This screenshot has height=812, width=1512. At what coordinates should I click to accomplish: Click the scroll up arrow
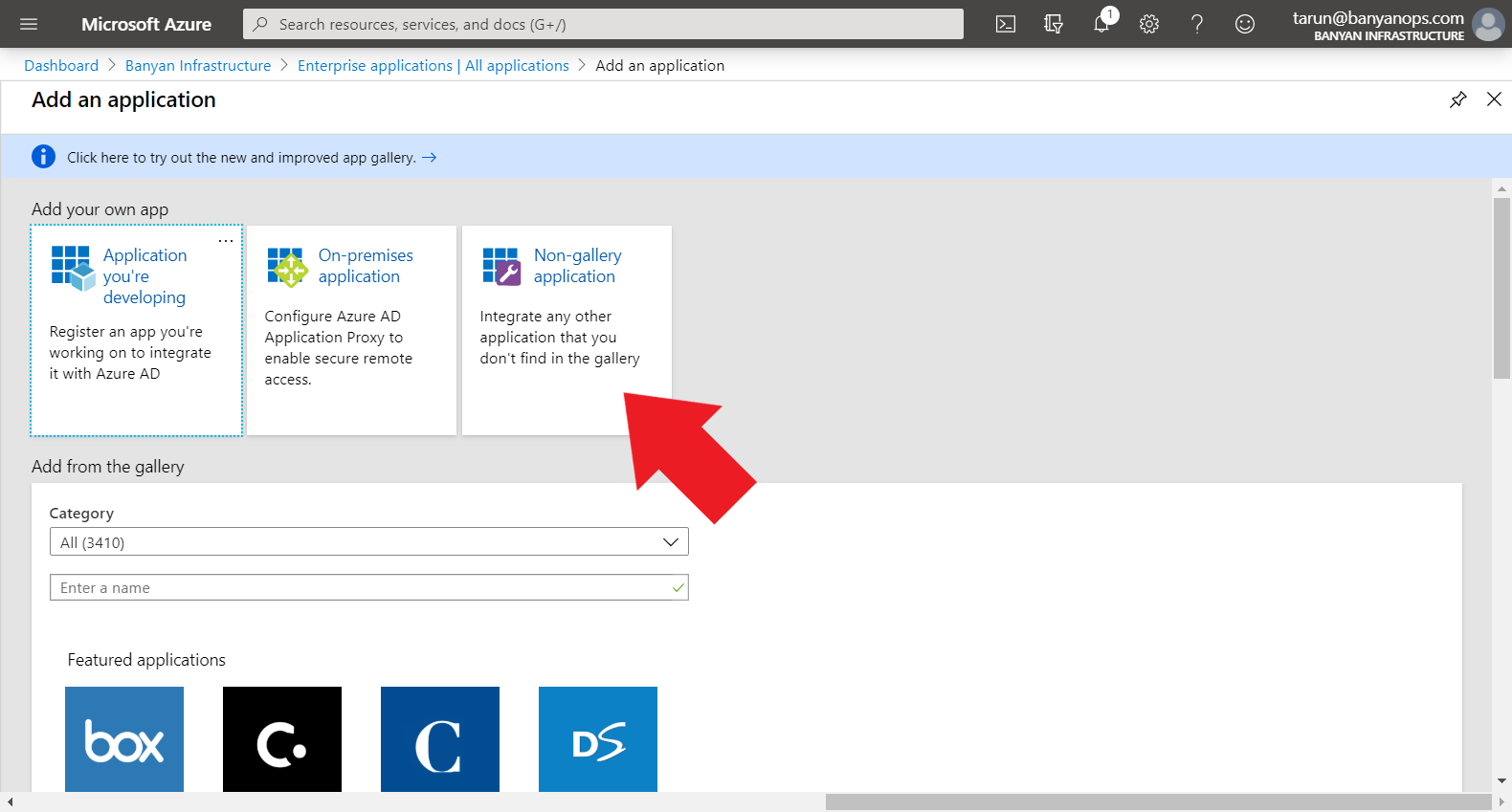pyautogui.click(x=1501, y=189)
